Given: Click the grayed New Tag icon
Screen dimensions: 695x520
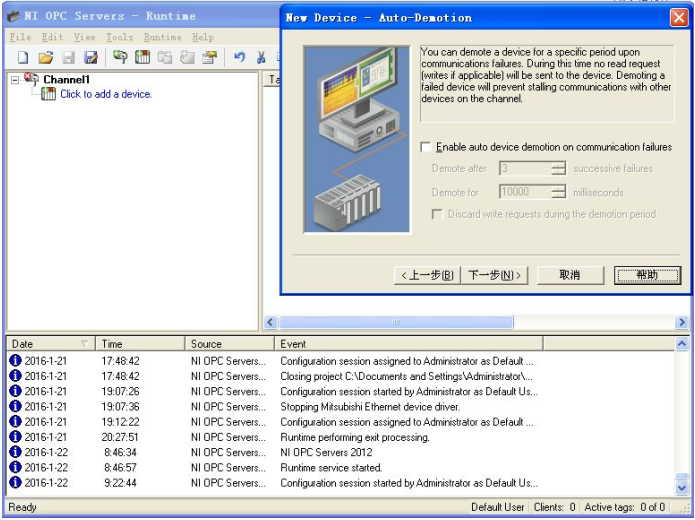Looking at the screenshot, I should tap(187, 57).
